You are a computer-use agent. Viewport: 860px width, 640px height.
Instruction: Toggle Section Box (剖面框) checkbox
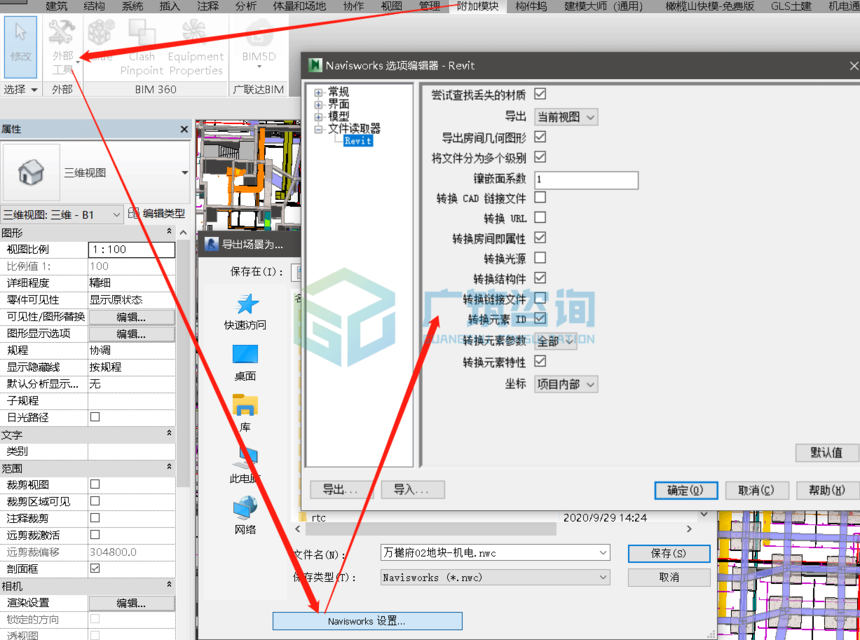pyautogui.click(x=95, y=568)
